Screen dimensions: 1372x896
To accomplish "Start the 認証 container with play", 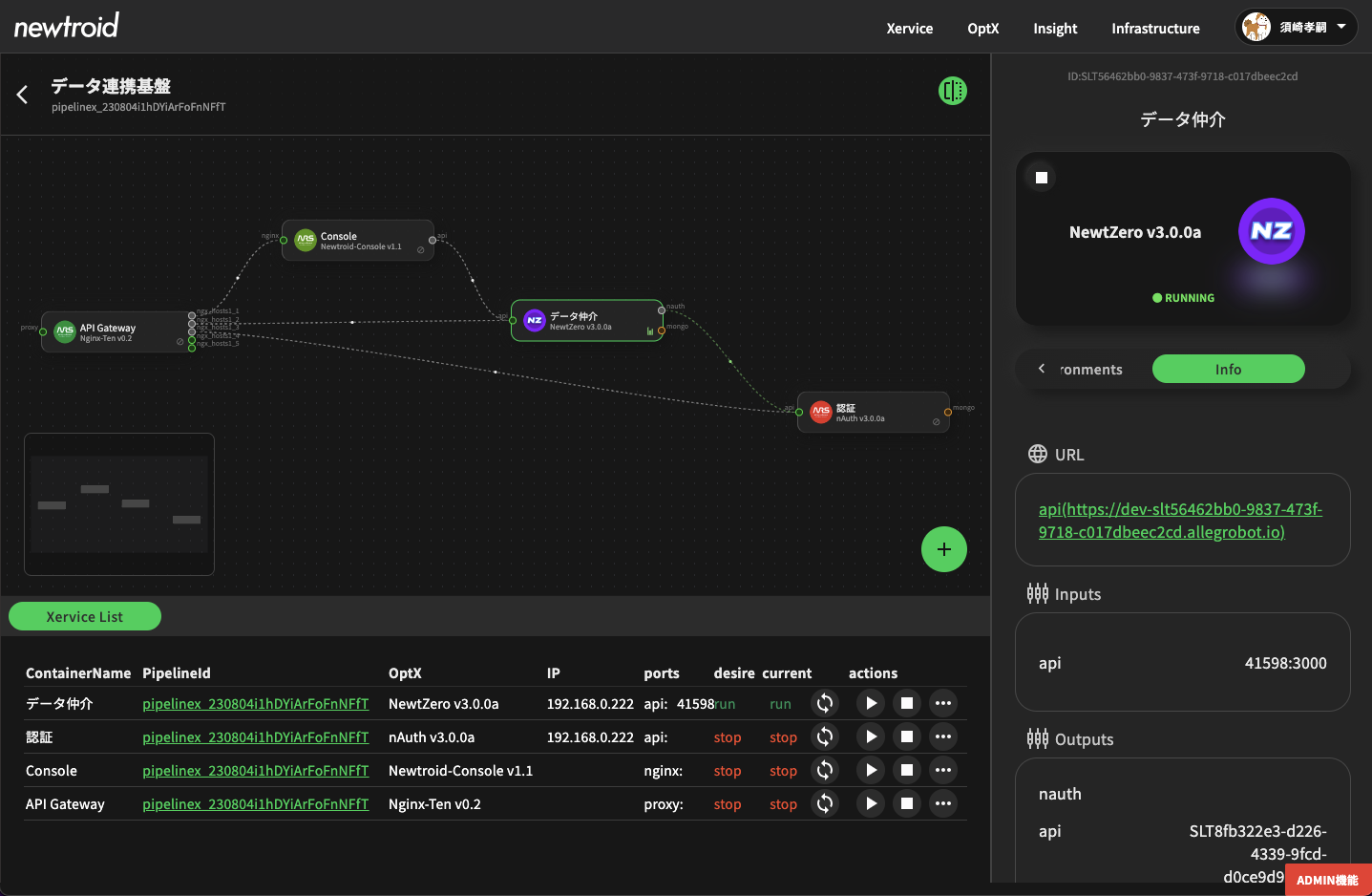I will point(871,736).
